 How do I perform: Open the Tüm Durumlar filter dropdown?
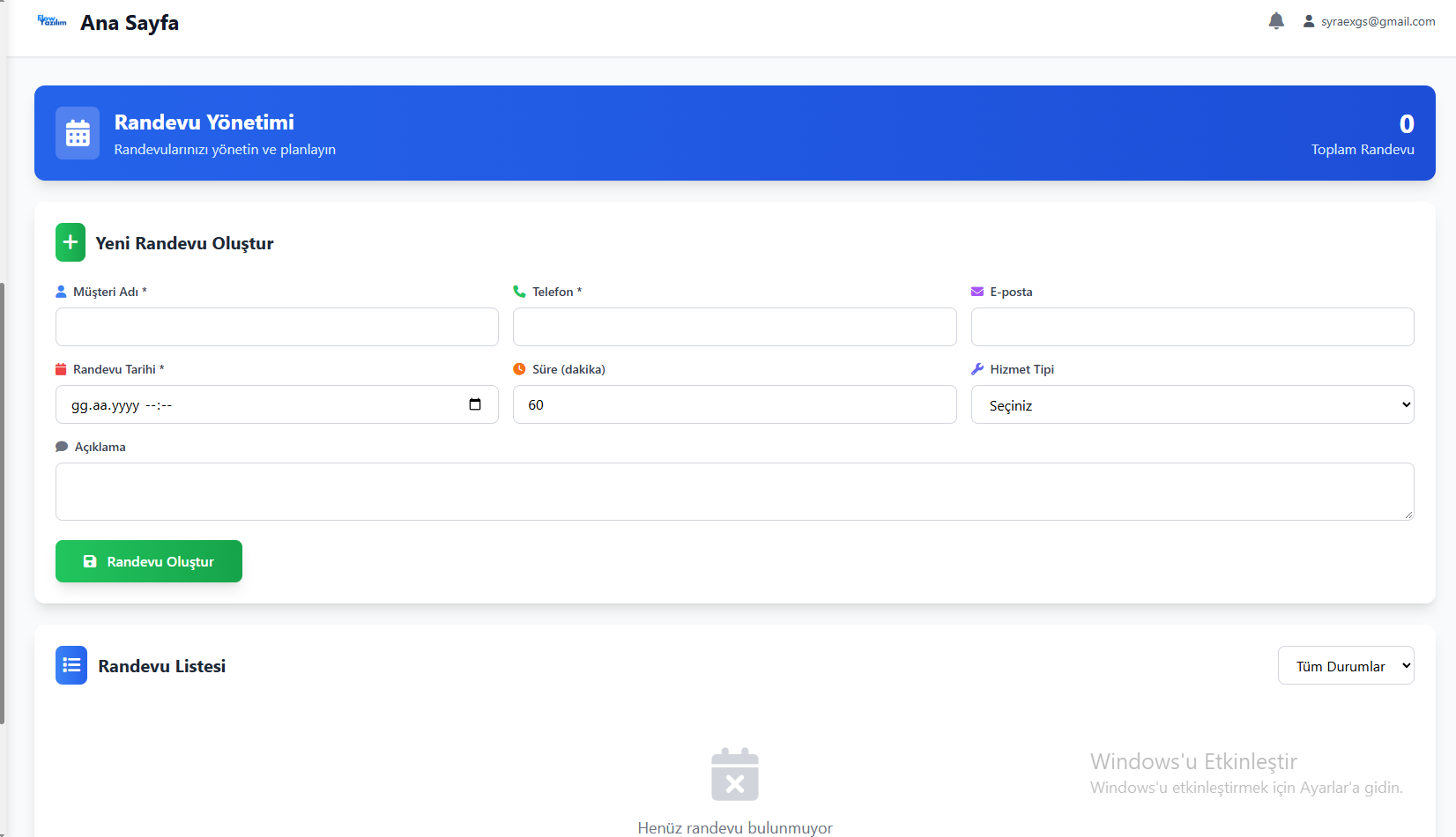(x=1346, y=665)
